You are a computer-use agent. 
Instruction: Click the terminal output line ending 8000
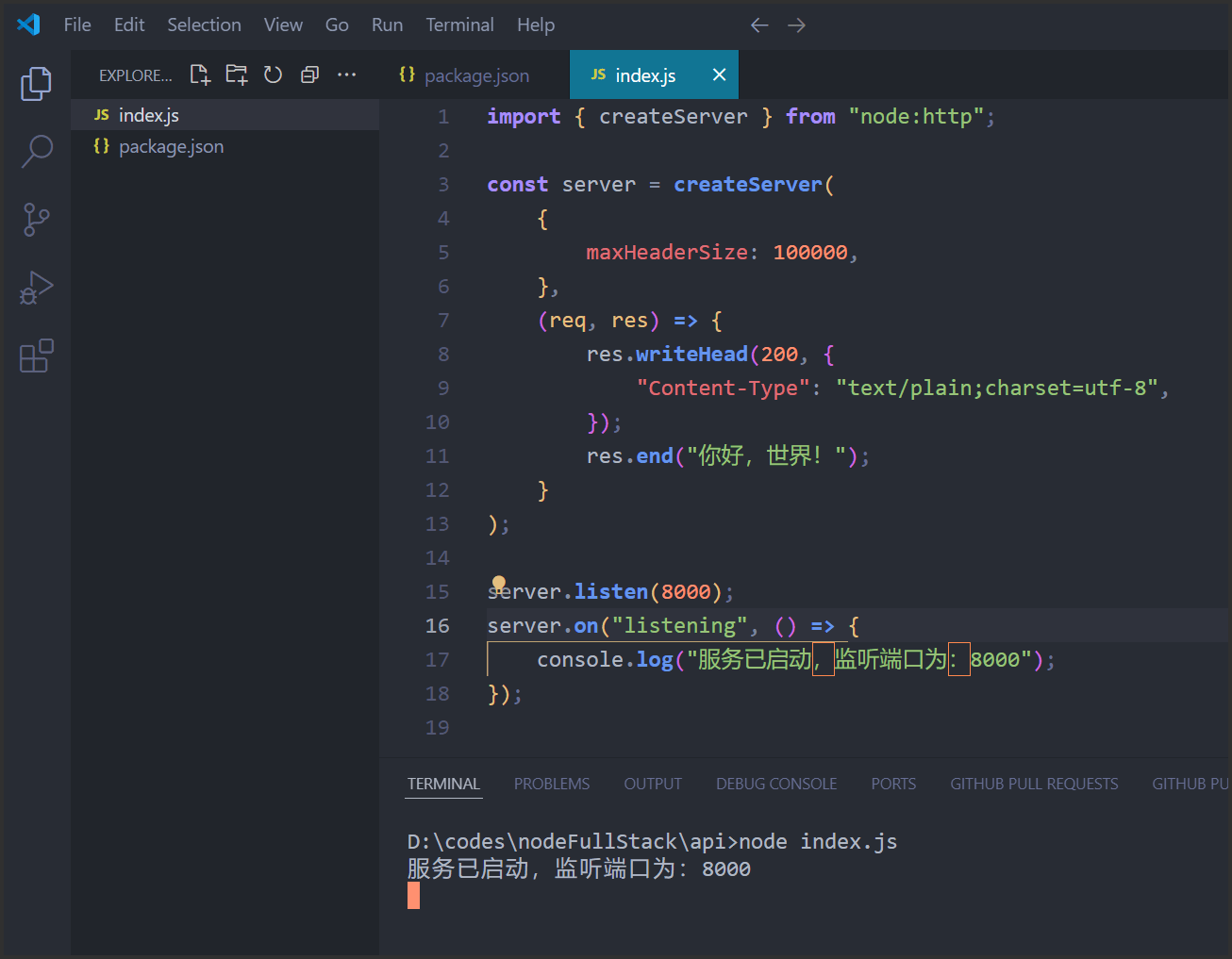pyautogui.click(x=578, y=868)
